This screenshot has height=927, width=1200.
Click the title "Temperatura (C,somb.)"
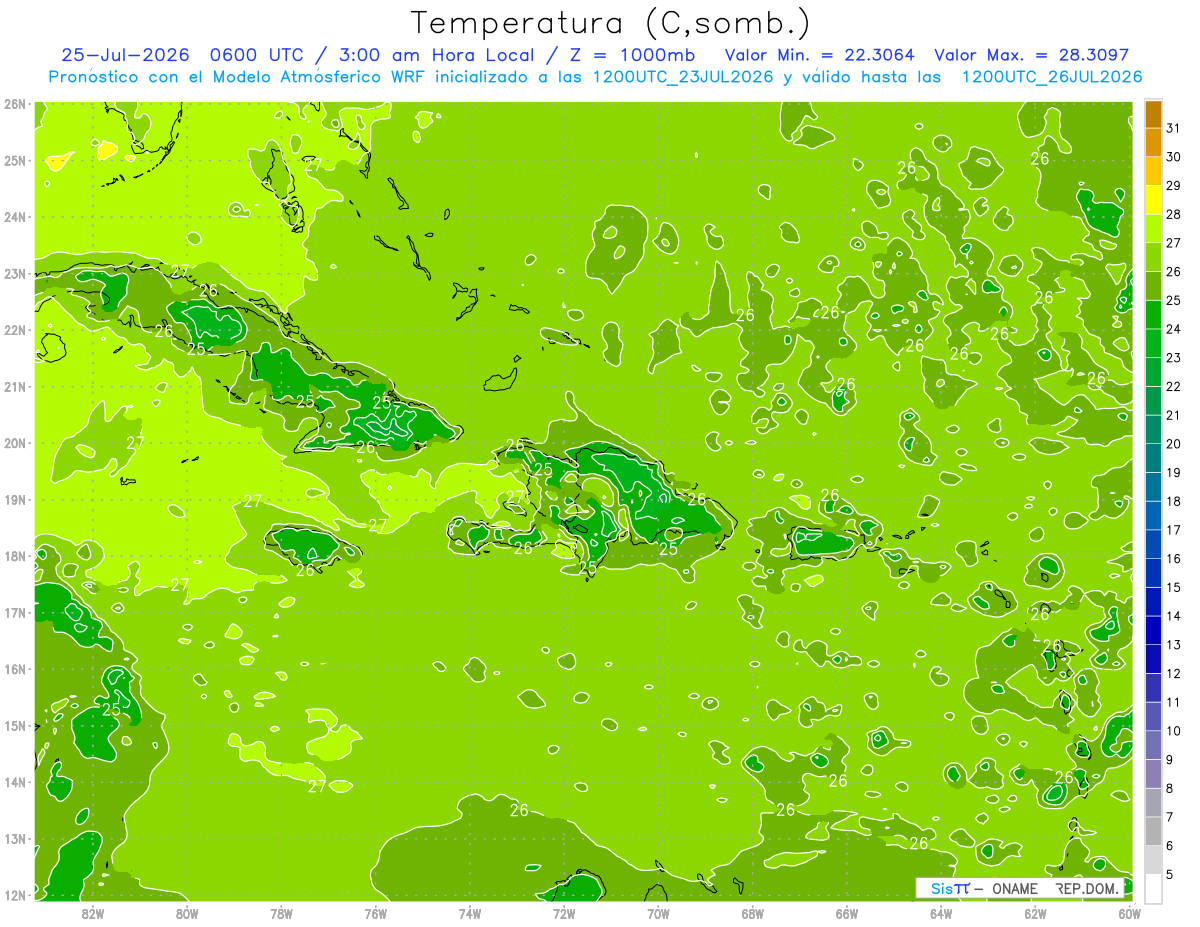pos(611,23)
